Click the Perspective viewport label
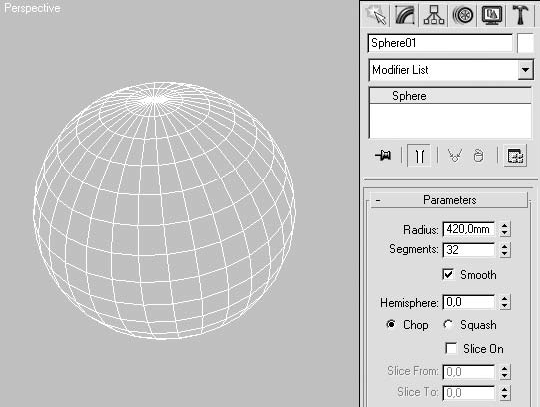The image size is (540, 407). pyautogui.click(x=32, y=8)
